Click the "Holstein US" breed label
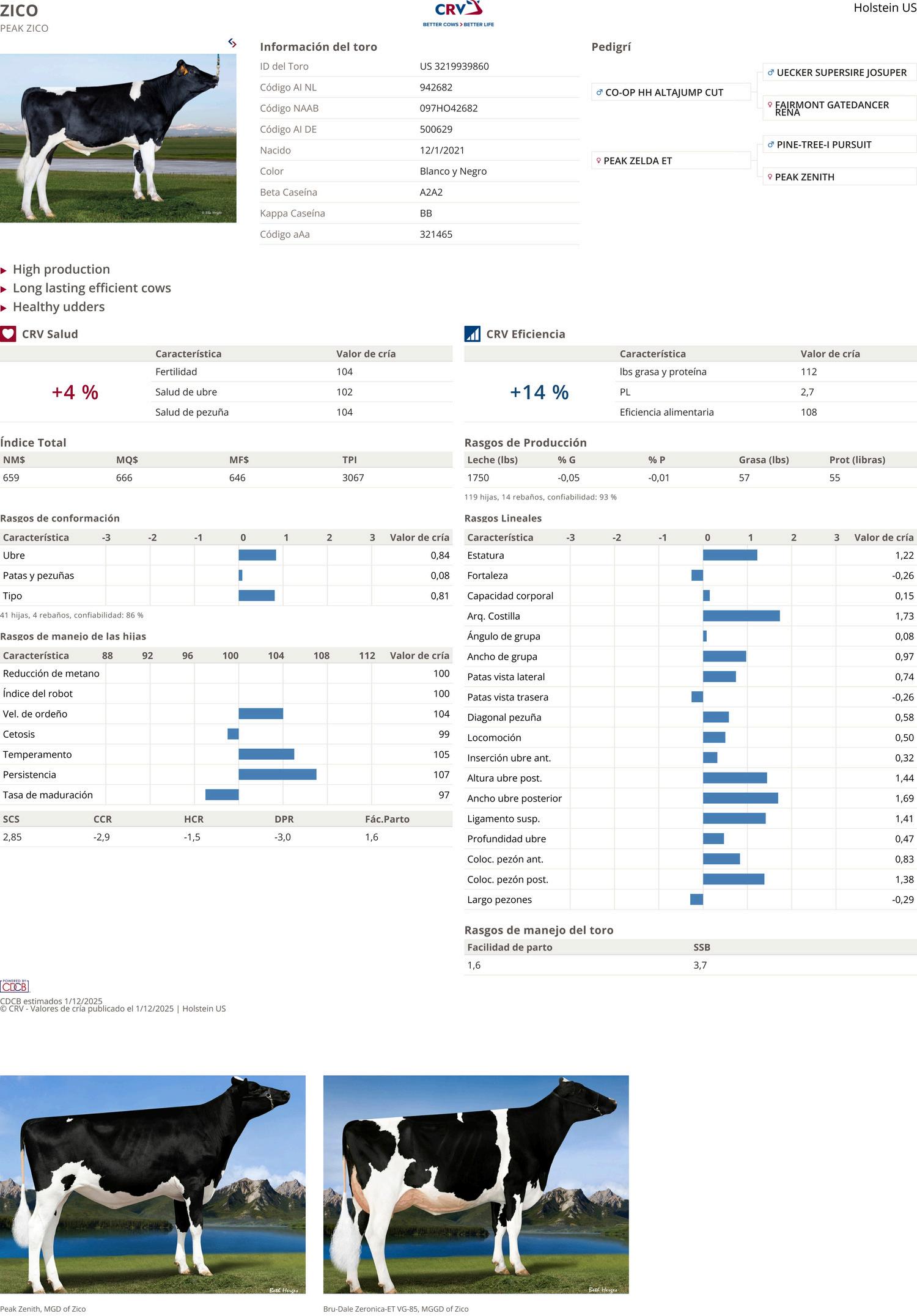Image resolution: width=917 pixels, height=1316 pixels. point(885,8)
